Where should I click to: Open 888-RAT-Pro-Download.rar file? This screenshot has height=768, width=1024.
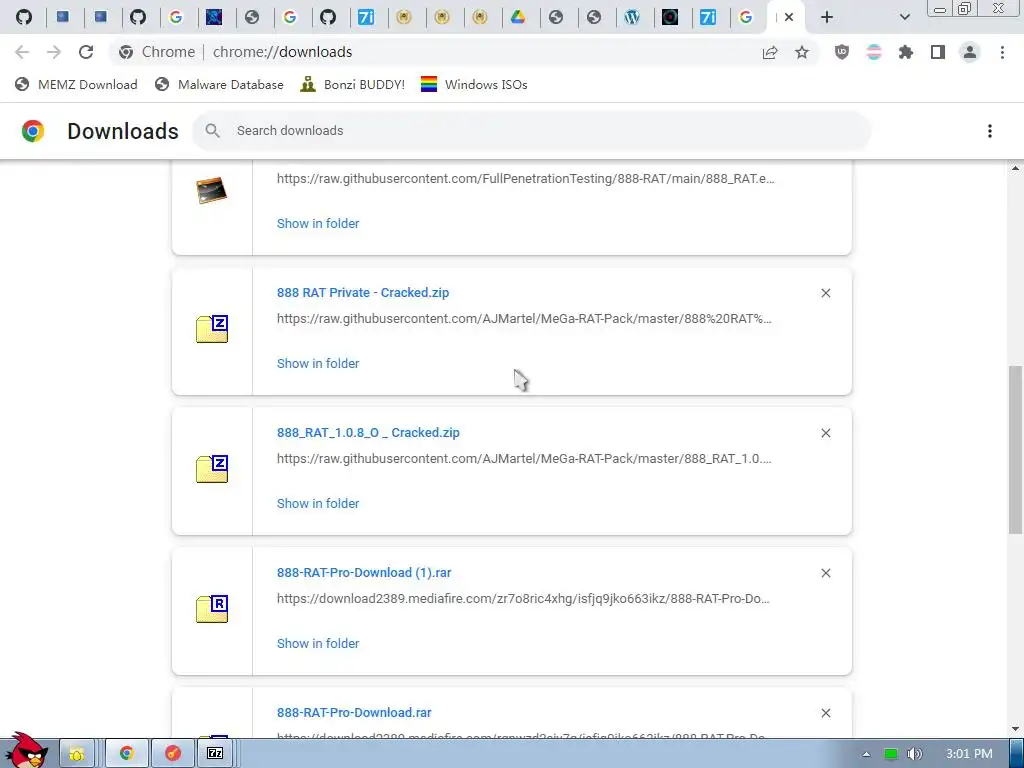(354, 712)
